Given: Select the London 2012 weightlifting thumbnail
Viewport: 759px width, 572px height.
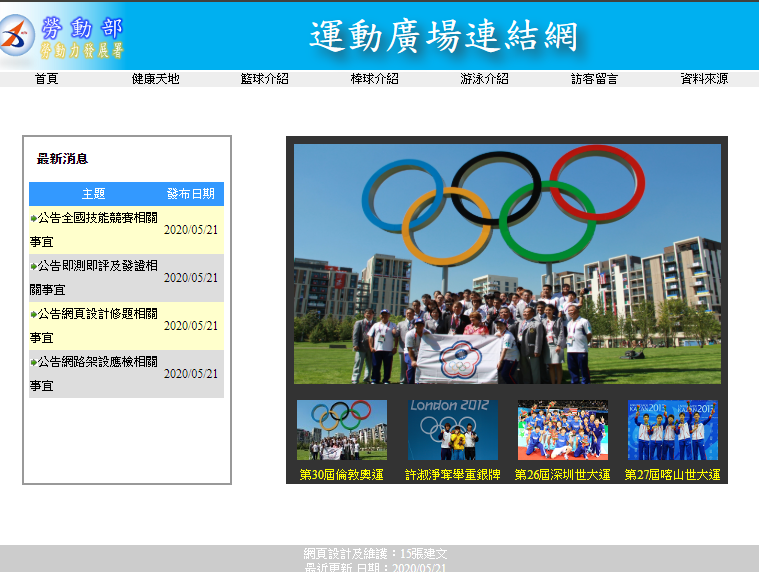Looking at the screenshot, I should [453, 430].
